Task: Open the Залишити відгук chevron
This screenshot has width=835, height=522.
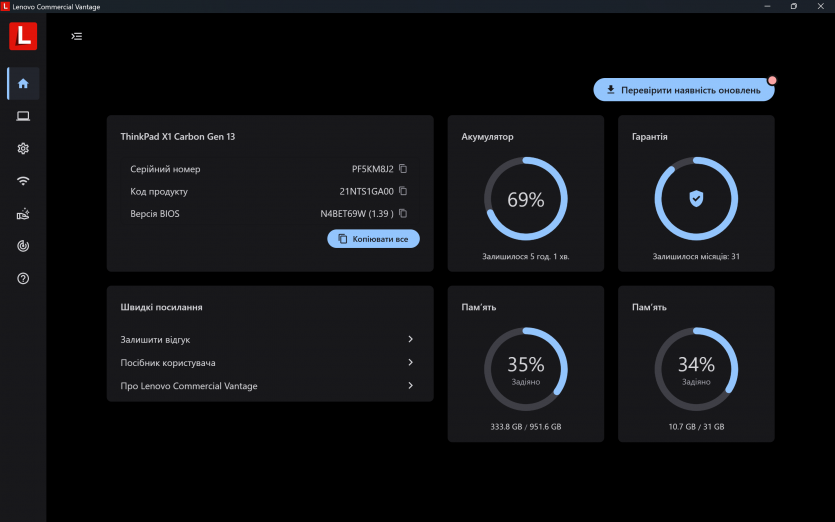Action: point(410,340)
